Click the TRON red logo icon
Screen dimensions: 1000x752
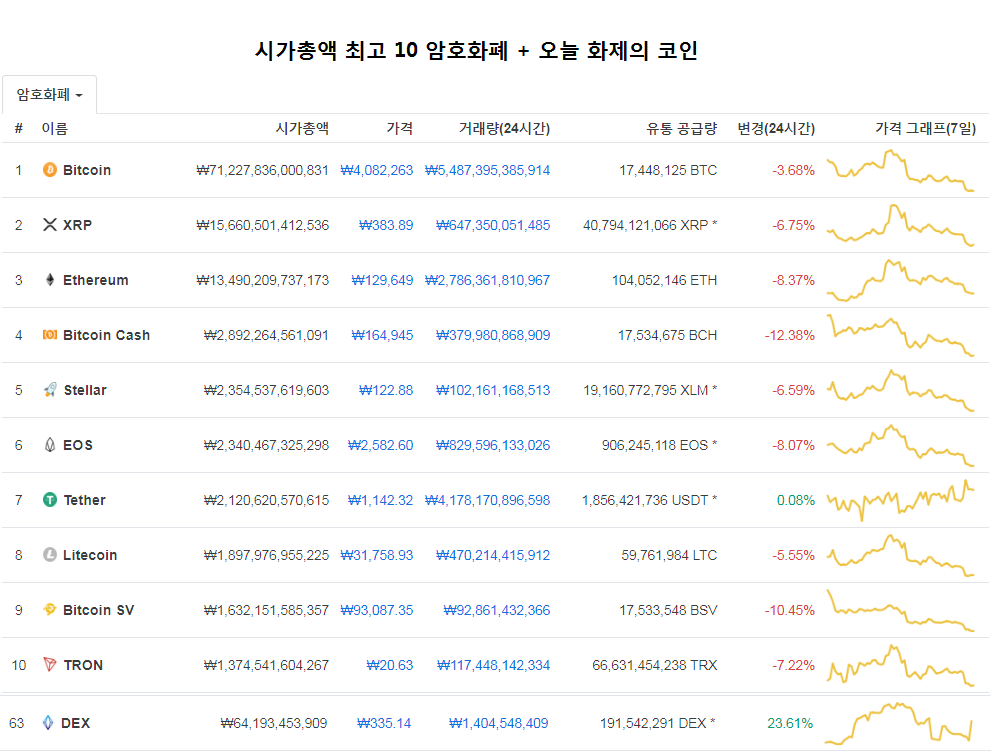50,665
